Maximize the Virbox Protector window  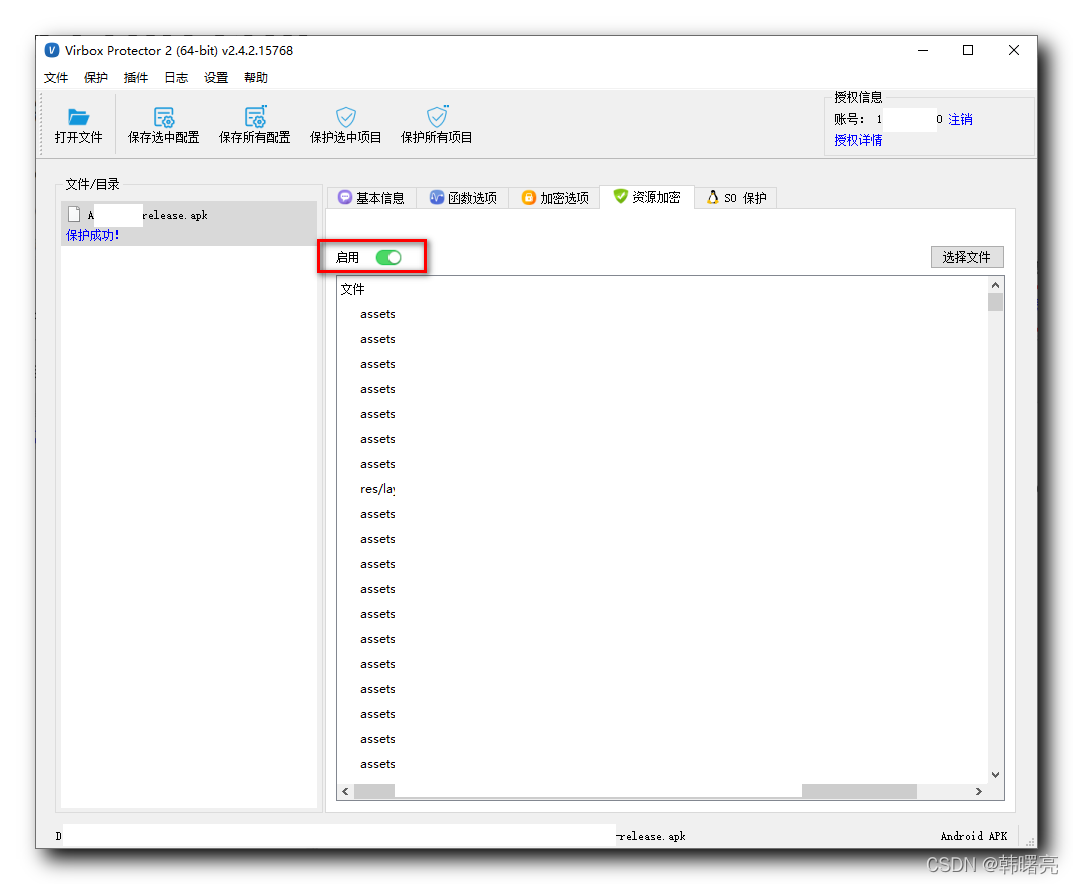click(x=968, y=51)
